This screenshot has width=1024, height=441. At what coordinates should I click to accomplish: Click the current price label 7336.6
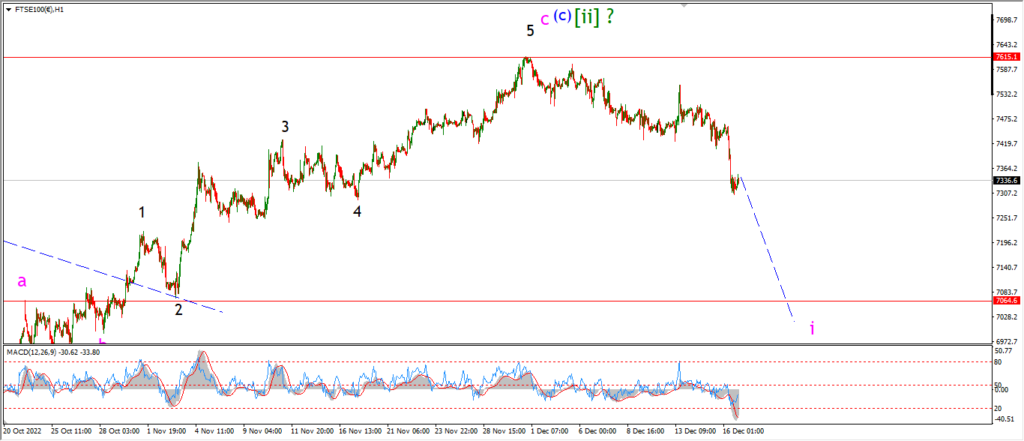tap(1006, 180)
